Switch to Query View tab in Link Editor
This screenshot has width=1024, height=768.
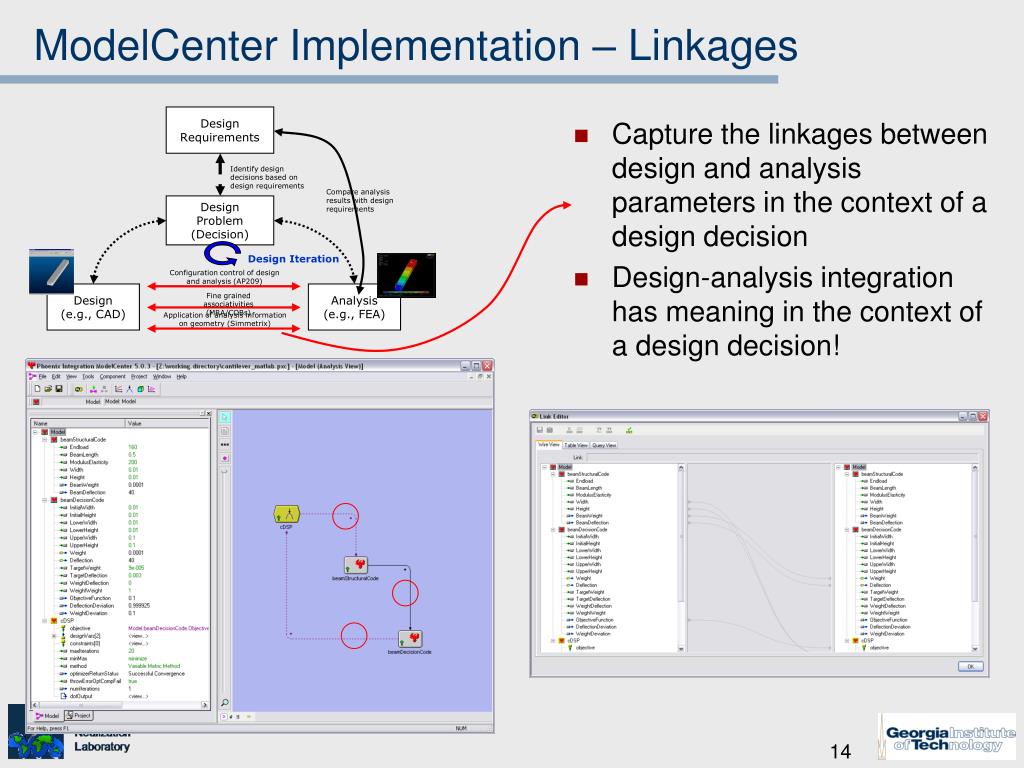coord(604,445)
